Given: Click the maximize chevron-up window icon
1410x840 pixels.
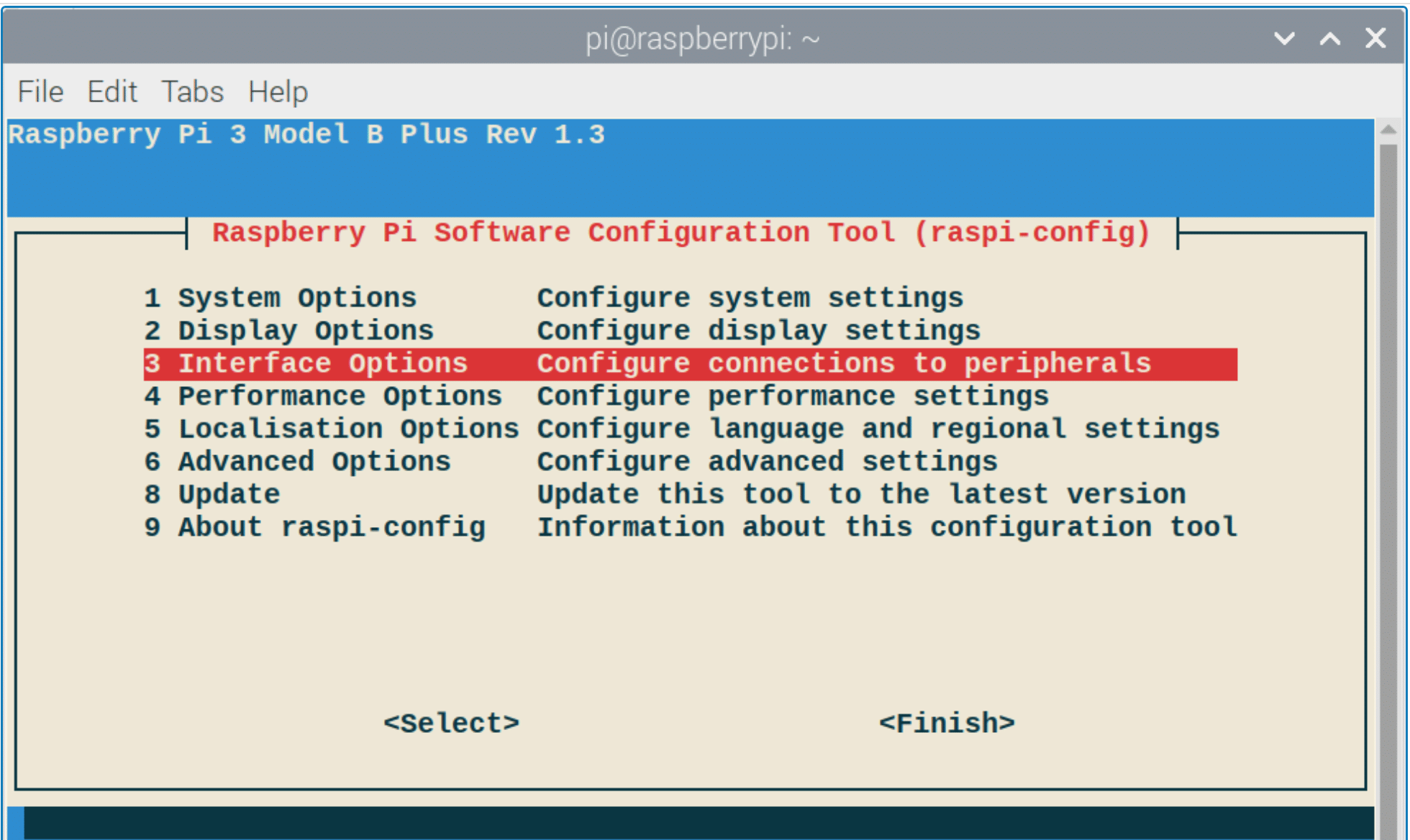Looking at the screenshot, I should coord(1330,38).
